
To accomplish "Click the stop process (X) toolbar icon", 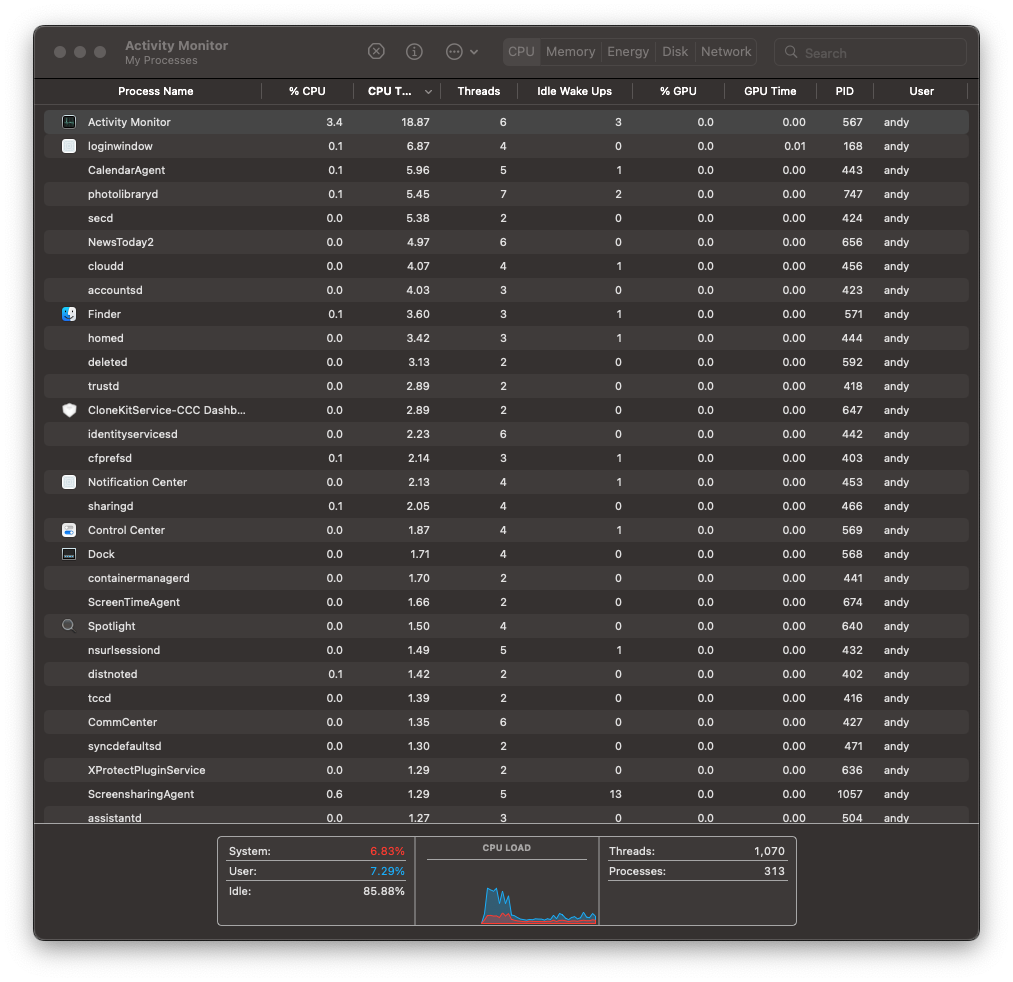I will coord(376,52).
